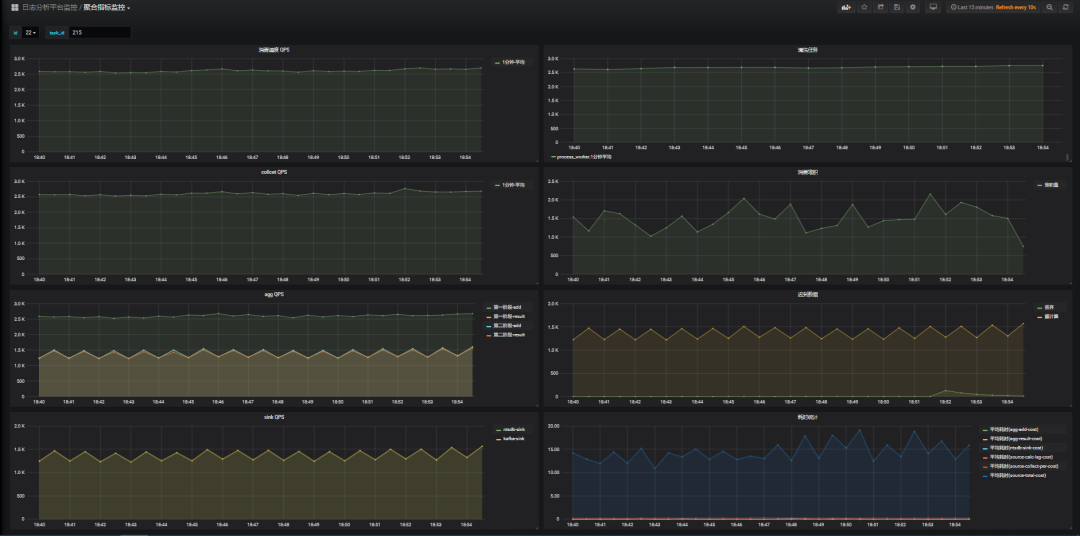This screenshot has height=536, width=1080.
Task: Click the Refresh every 10s text
Action: (1016, 7)
